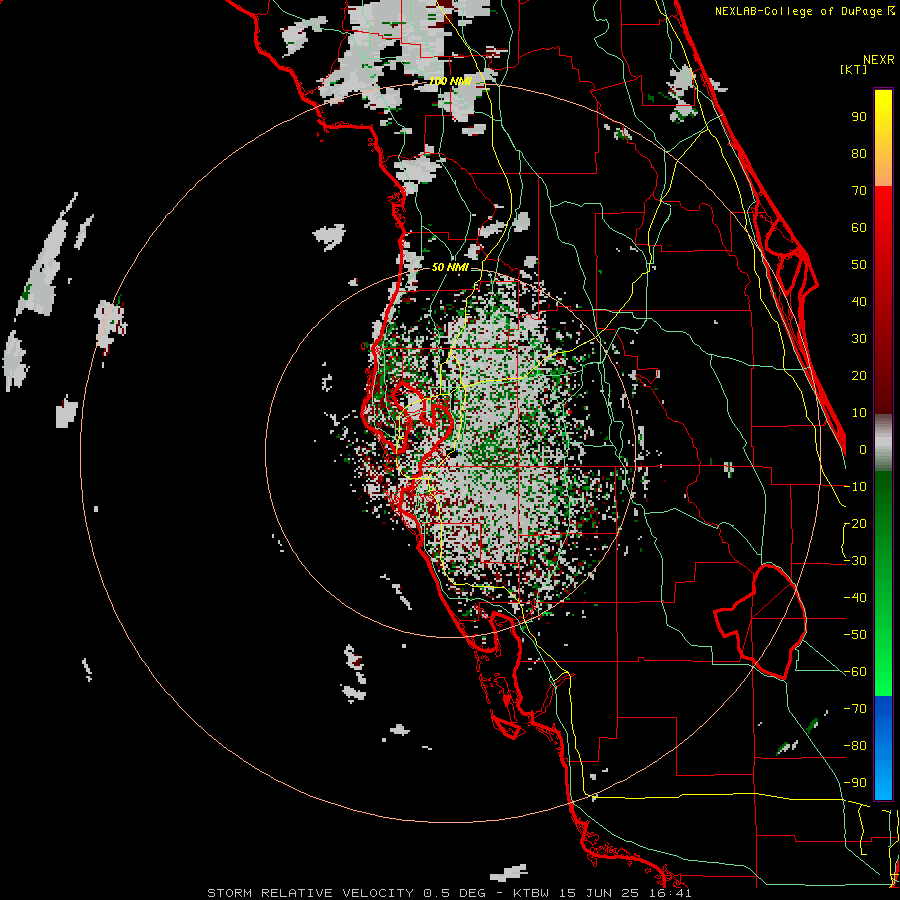The width and height of the screenshot is (900, 900).
Task: Click the positive 50 scale tick label
Action: pyautogui.click(x=859, y=265)
